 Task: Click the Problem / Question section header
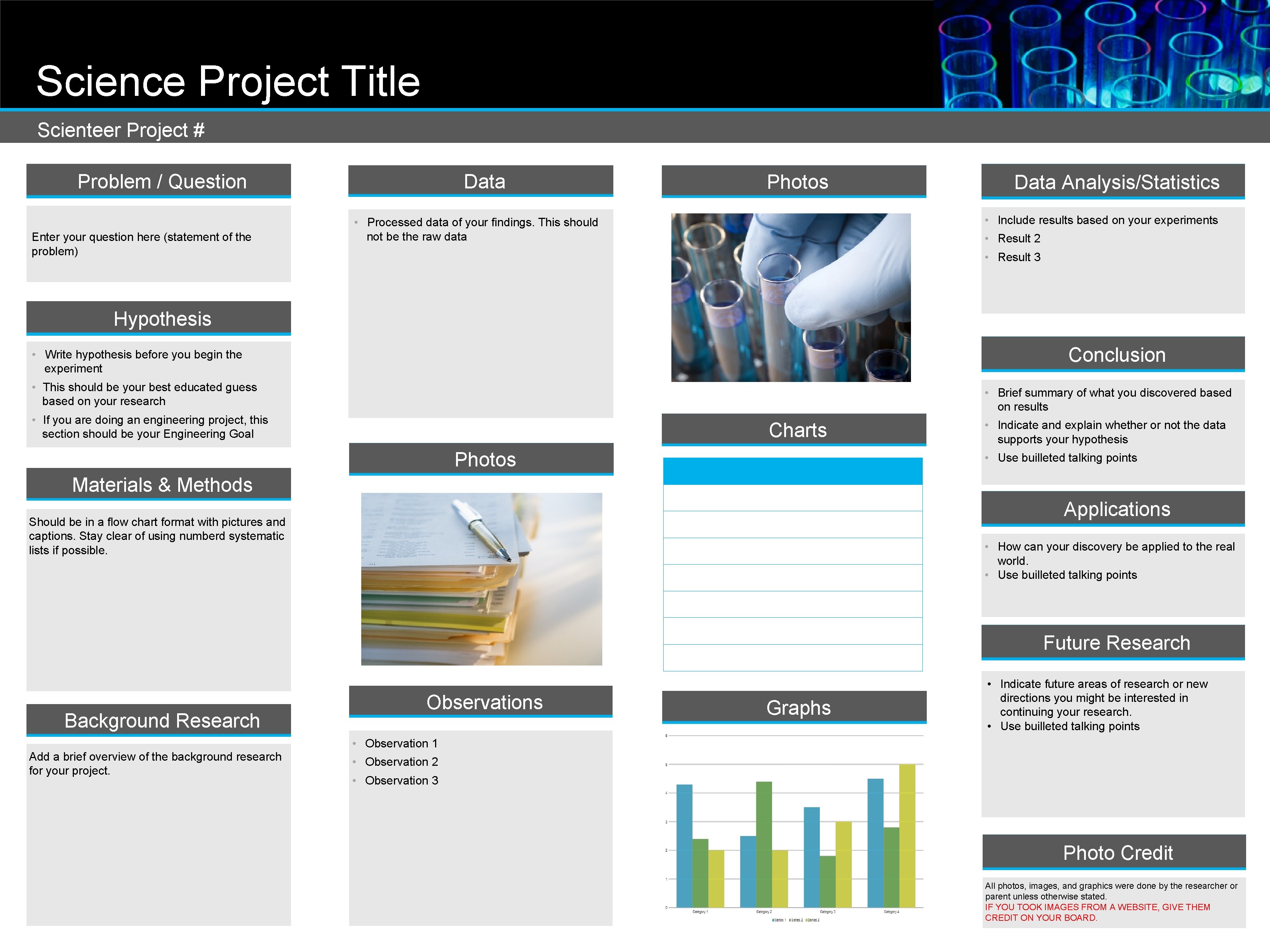(162, 181)
